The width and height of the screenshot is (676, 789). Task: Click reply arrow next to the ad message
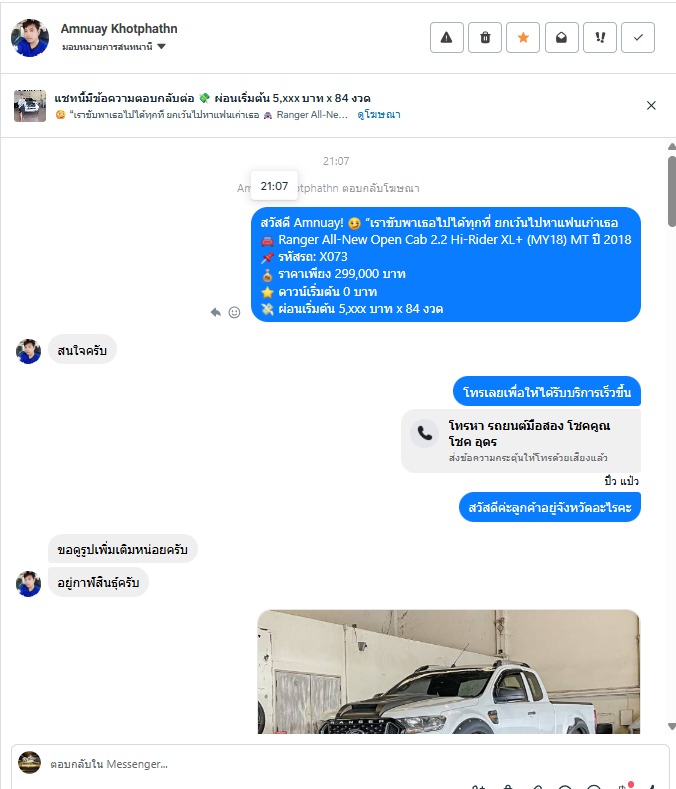tap(216, 312)
